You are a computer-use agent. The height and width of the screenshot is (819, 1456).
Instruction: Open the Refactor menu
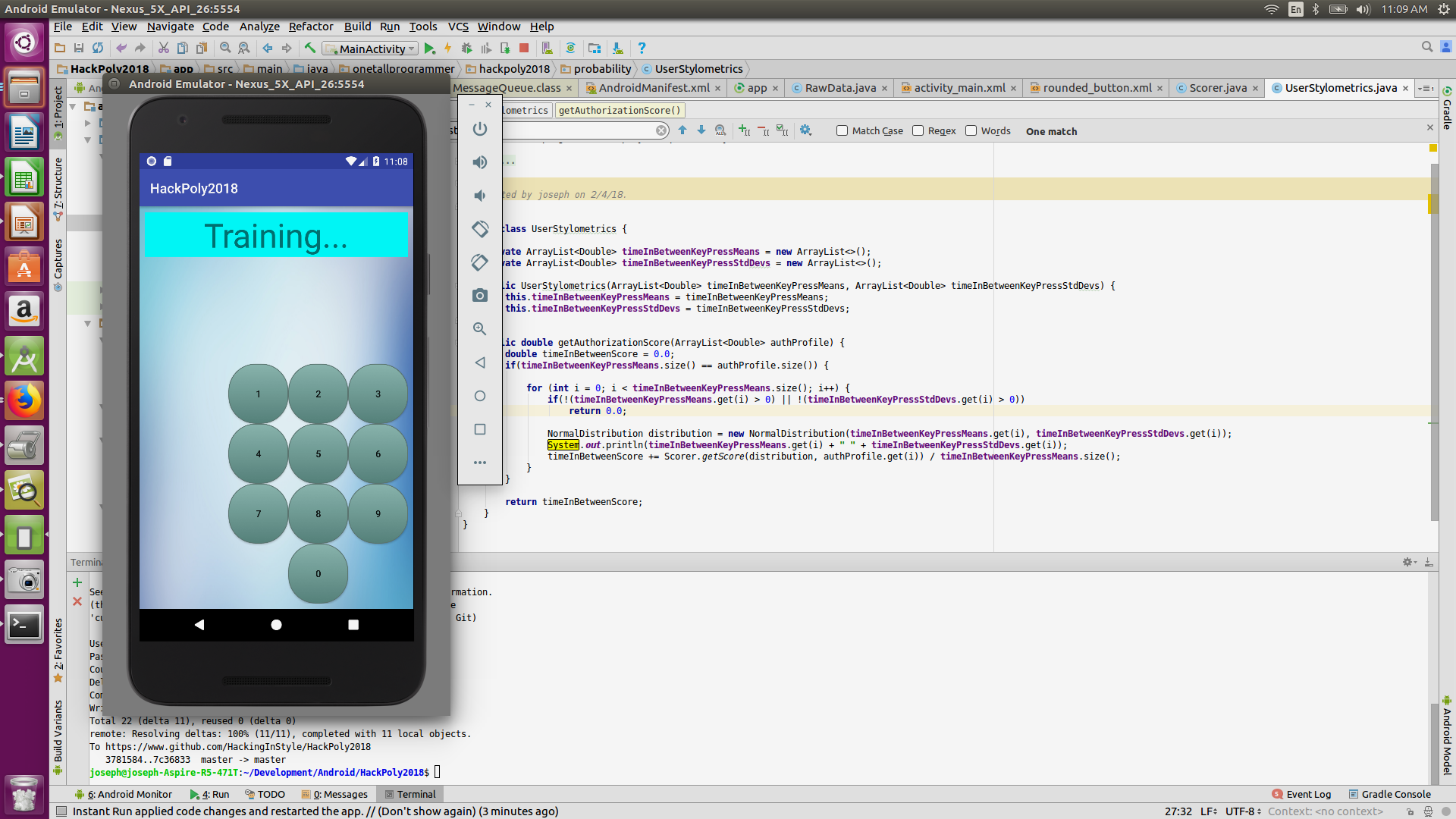coord(310,27)
